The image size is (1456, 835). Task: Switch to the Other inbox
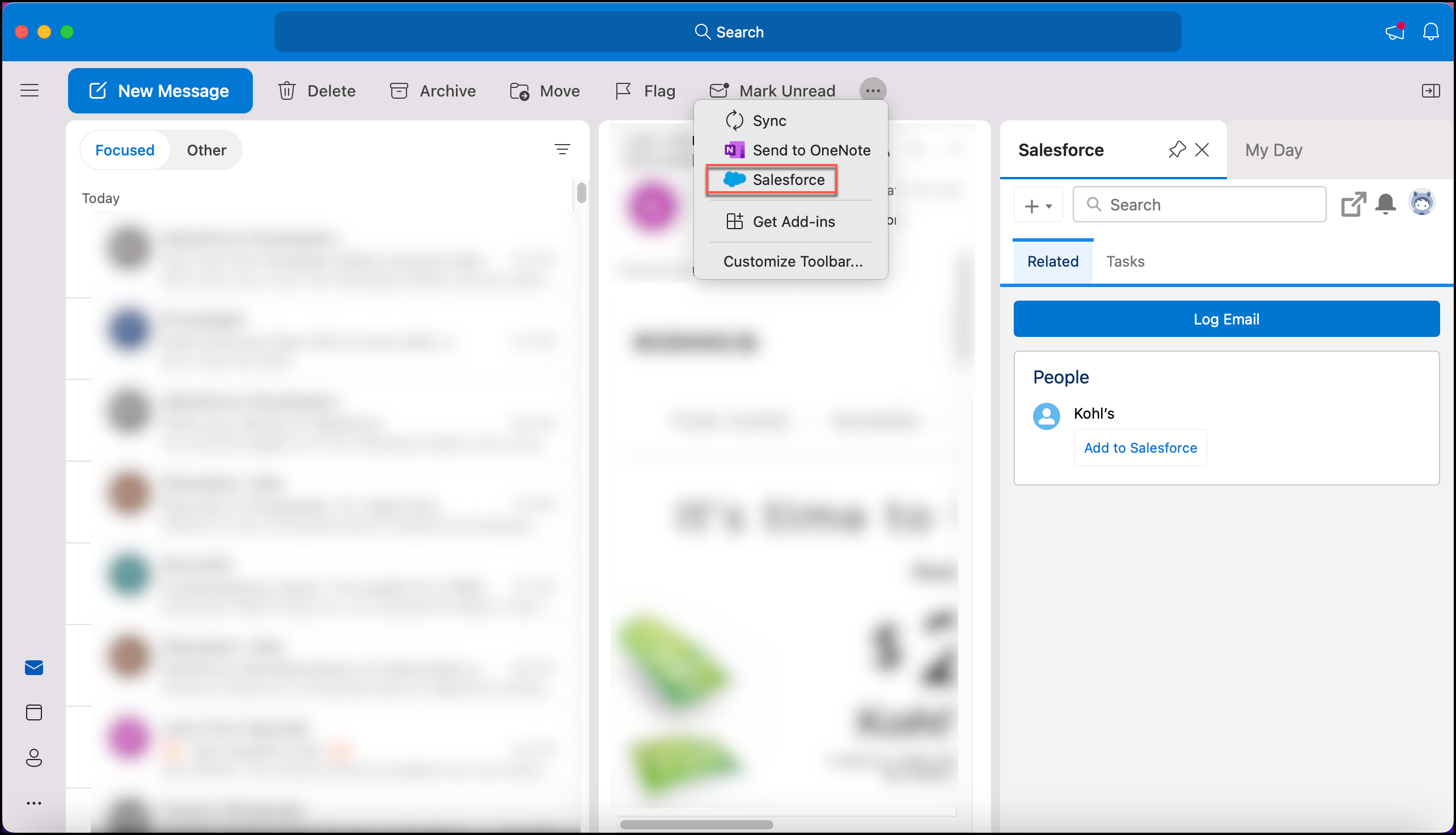pyautogui.click(x=206, y=150)
